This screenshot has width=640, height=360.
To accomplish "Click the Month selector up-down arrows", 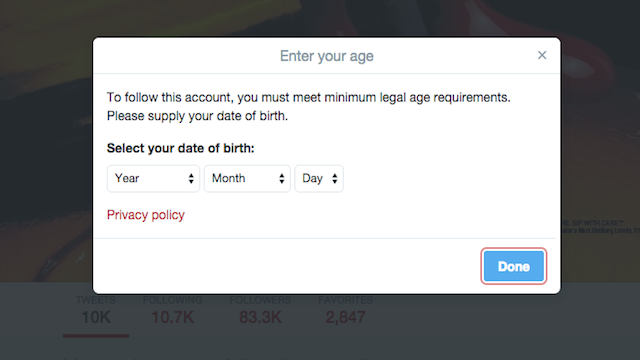I will [282, 178].
